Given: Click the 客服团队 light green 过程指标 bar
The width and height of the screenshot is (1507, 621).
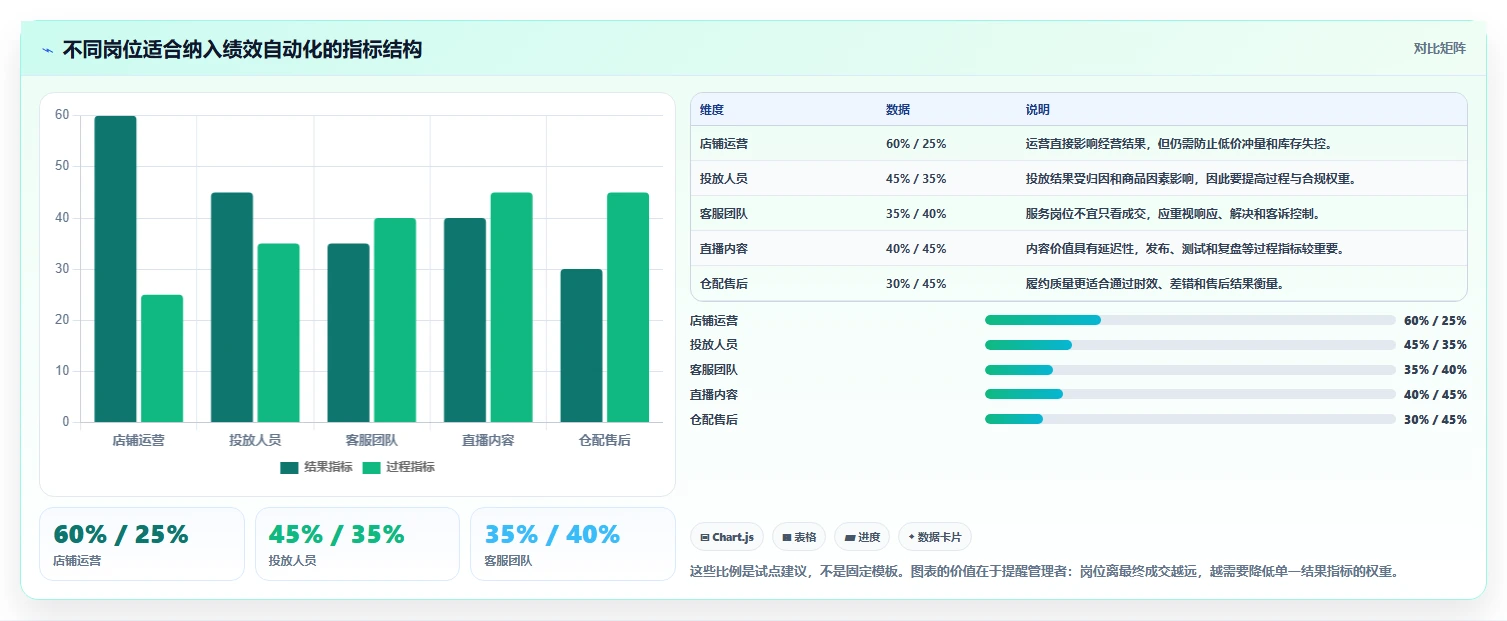Looking at the screenshot, I should coord(395,320).
